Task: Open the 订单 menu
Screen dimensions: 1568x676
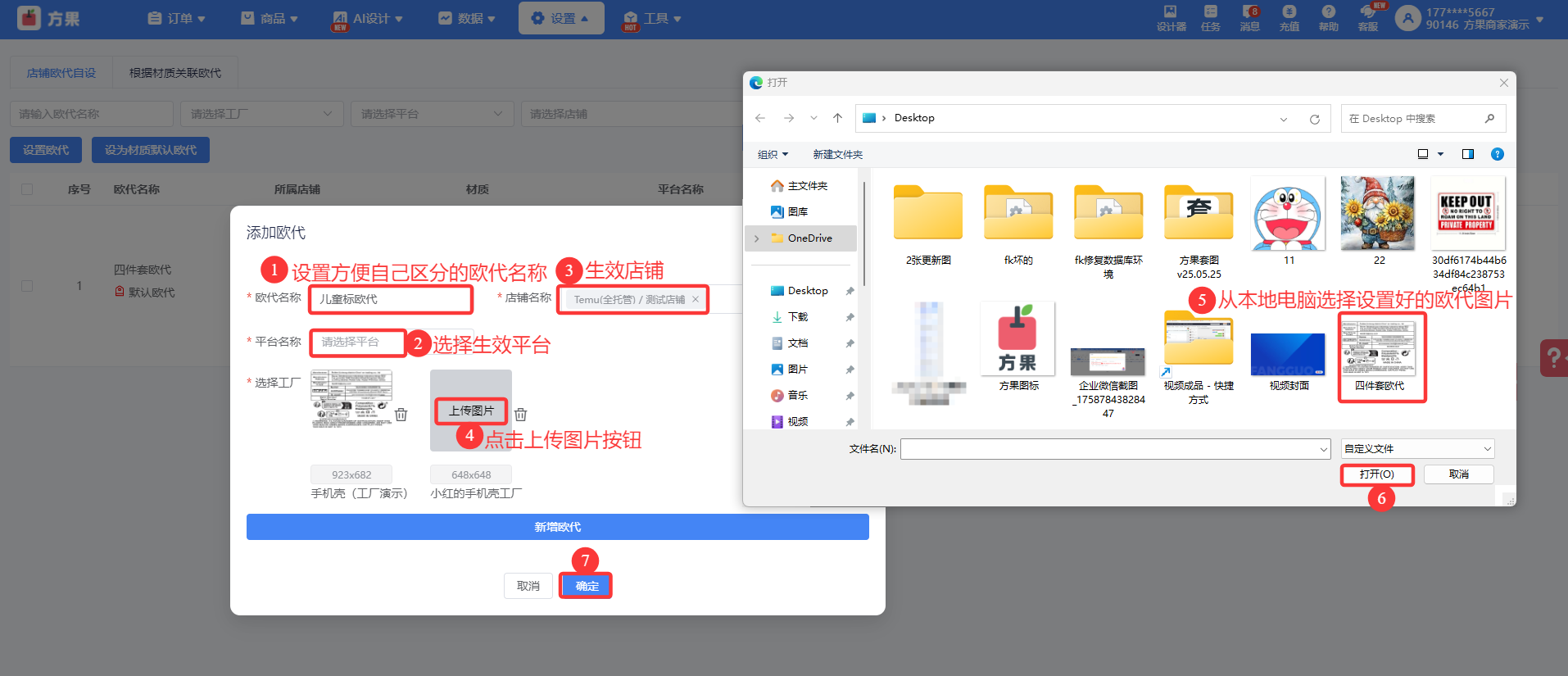Action: 176,18
